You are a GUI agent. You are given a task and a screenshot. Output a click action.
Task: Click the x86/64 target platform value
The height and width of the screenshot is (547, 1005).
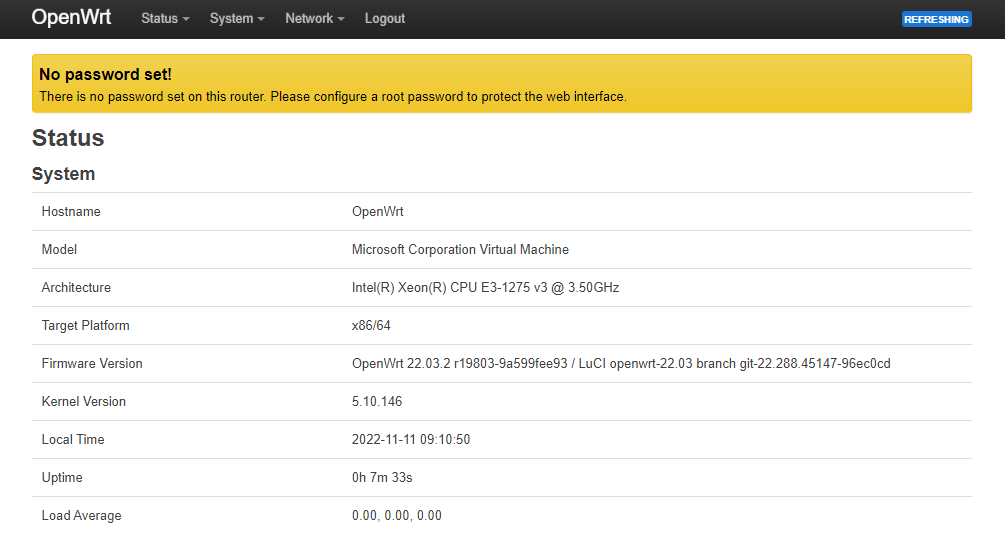(371, 326)
